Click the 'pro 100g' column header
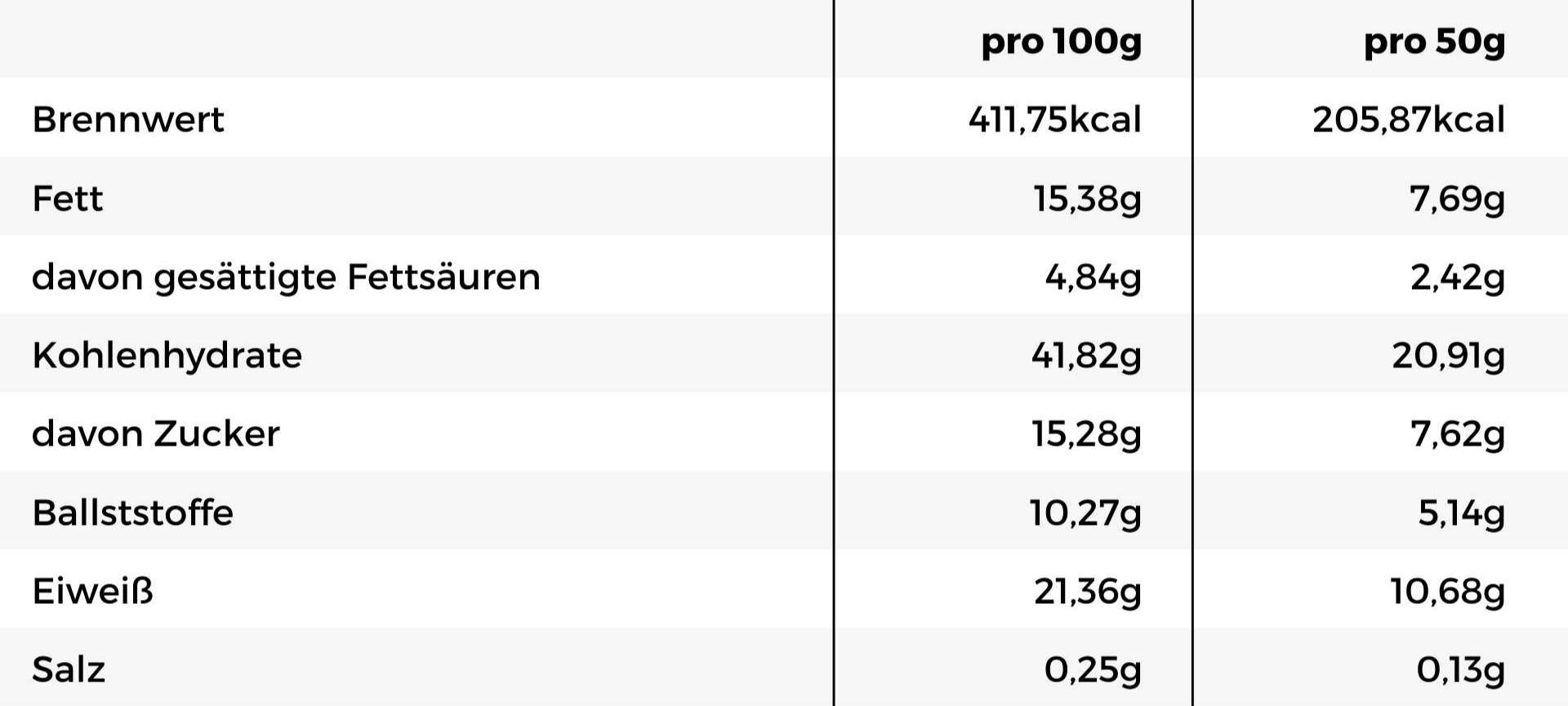The width and height of the screenshot is (1568, 706). [1061, 42]
